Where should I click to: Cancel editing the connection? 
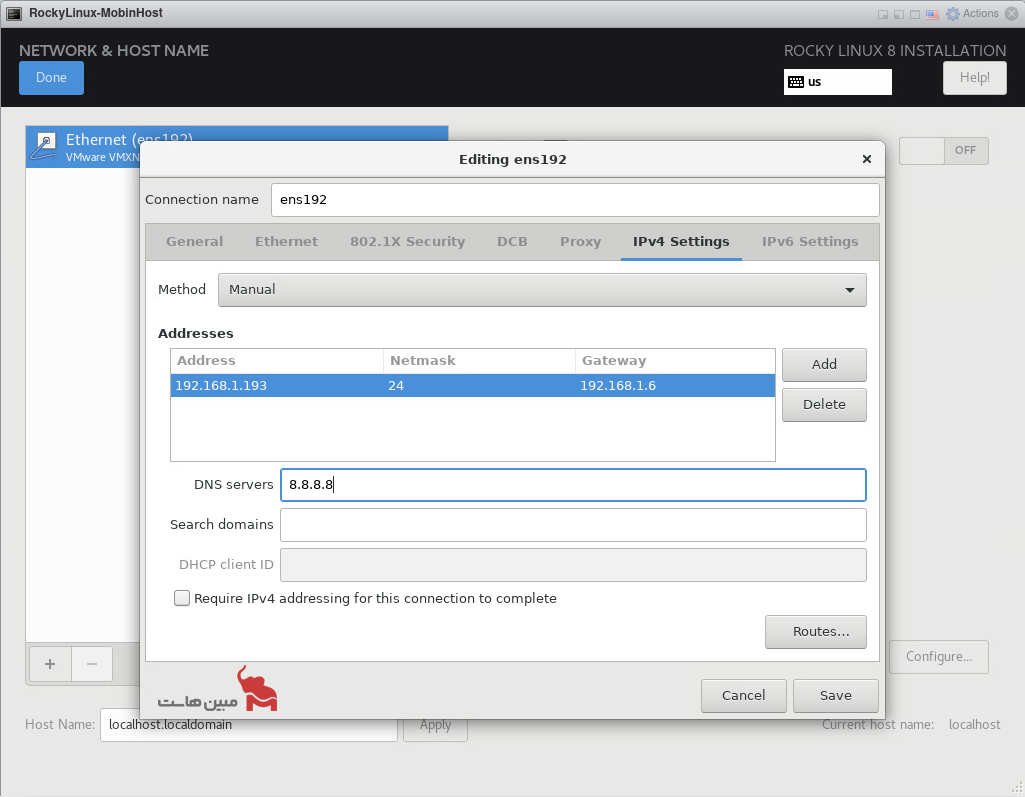click(743, 696)
